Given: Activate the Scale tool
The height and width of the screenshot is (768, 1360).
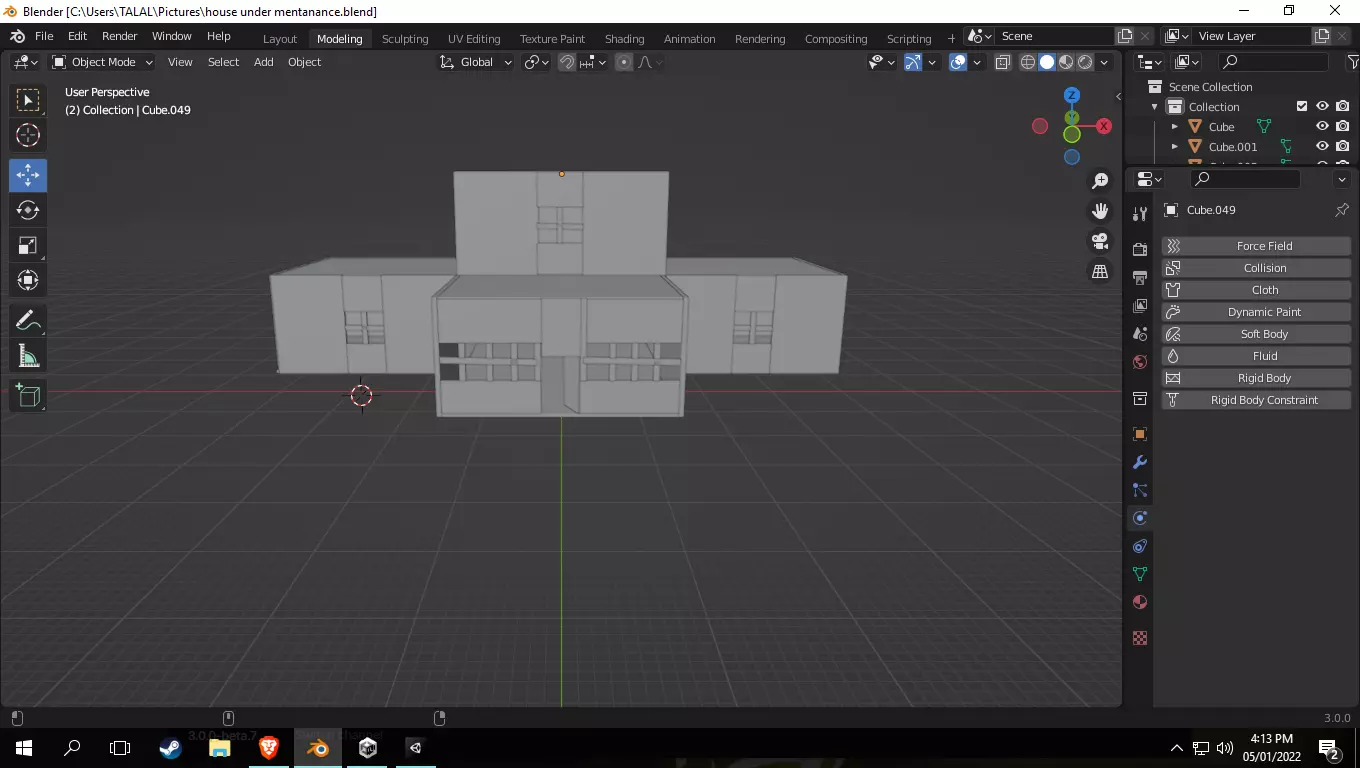Looking at the screenshot, I should pos(28,245).
